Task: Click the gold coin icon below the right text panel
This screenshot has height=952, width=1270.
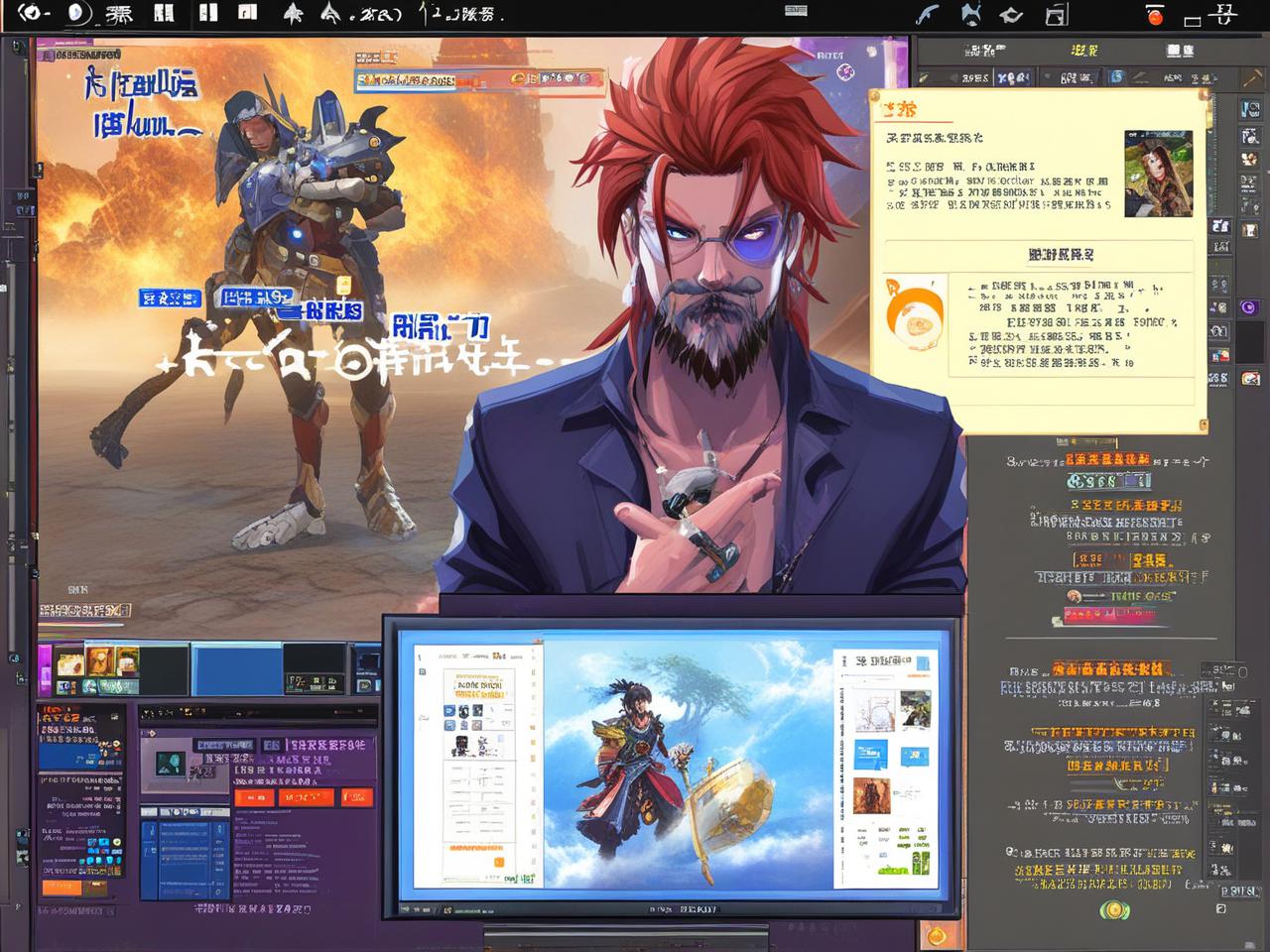Action: click(1113, 909)
